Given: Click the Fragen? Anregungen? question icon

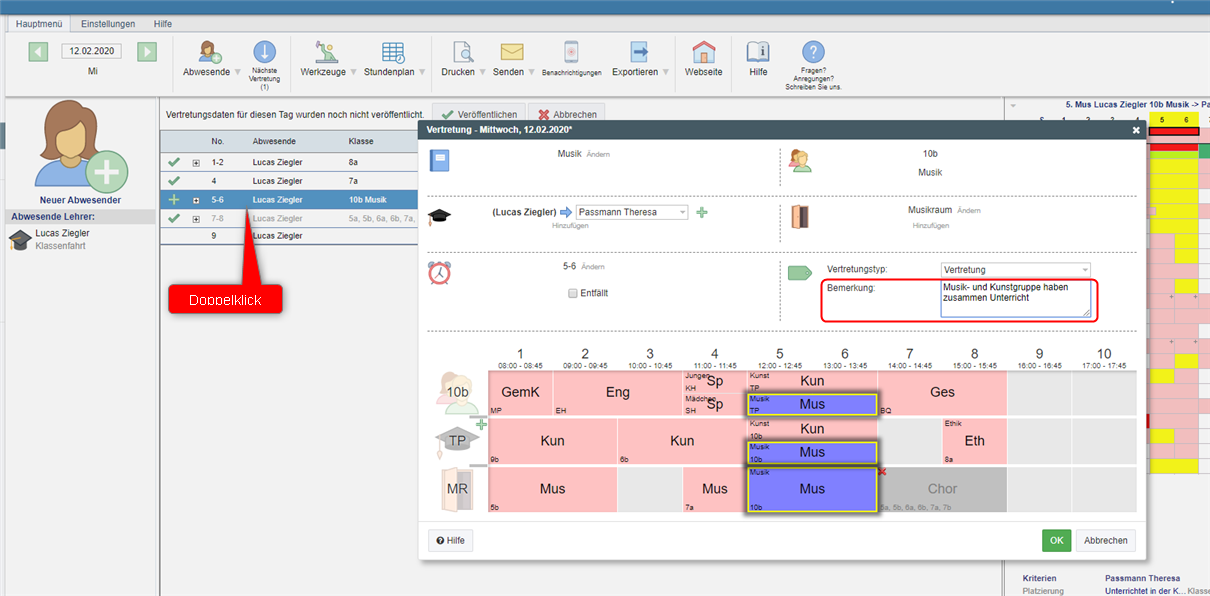Looking at the screenshot, I should coord(813,52).
